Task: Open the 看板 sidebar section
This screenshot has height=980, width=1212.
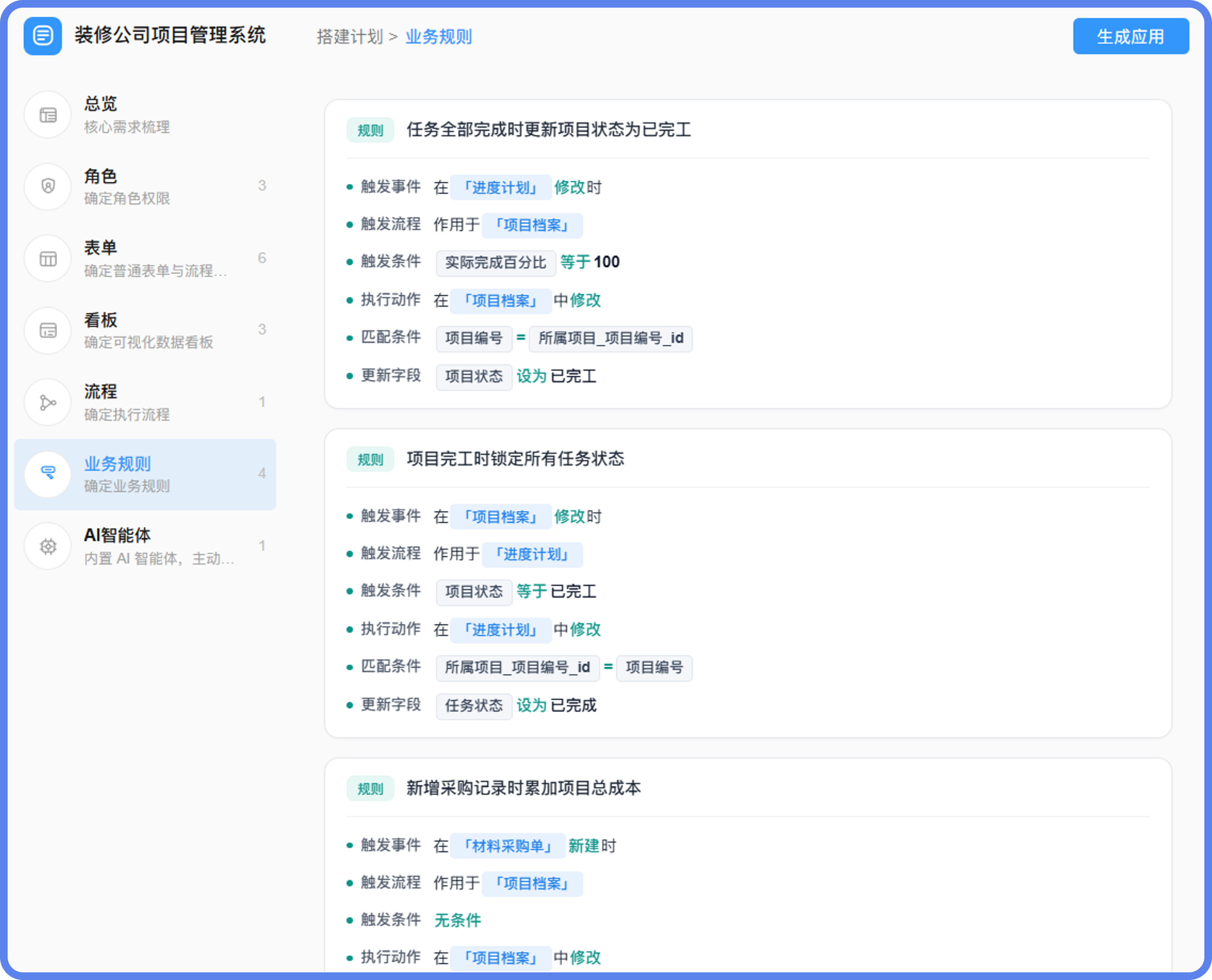Action: (x=145, y=330)
